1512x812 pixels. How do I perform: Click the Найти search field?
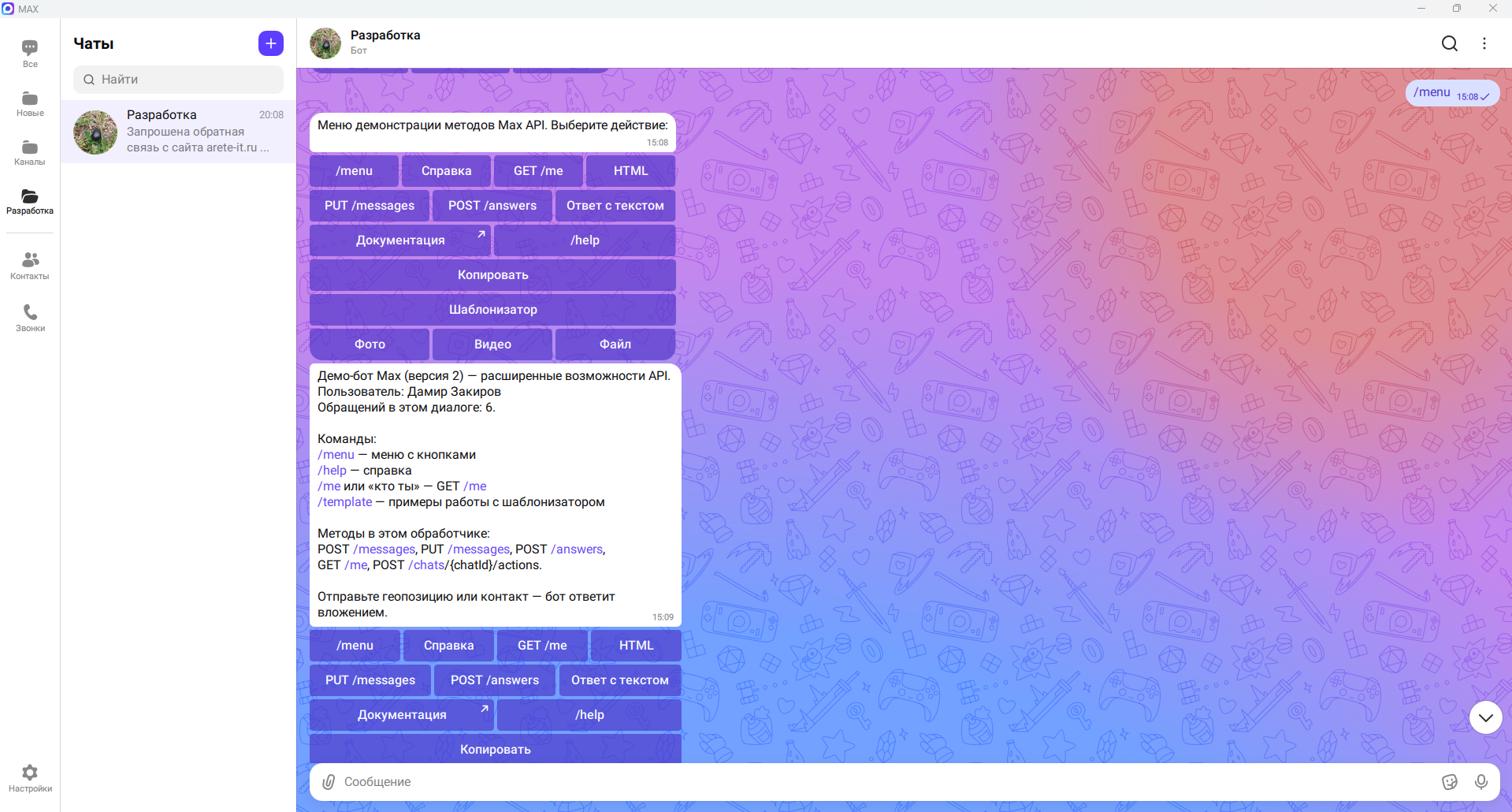click(179, 80)
